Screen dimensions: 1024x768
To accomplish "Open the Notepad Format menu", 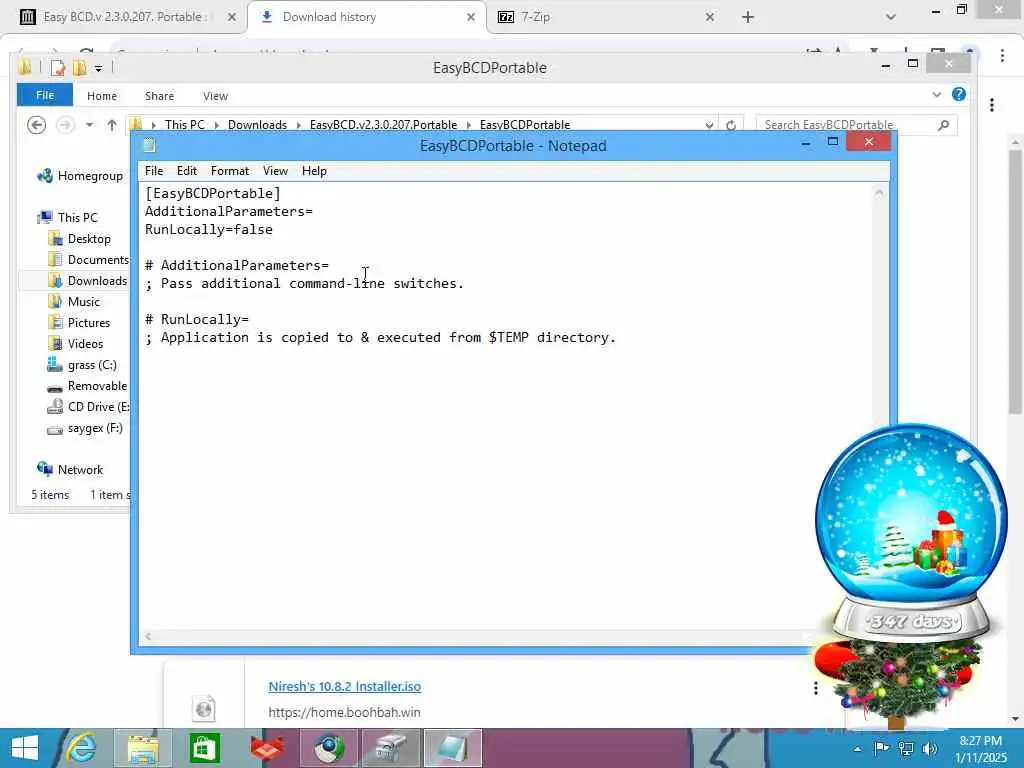I will [230, 171].
